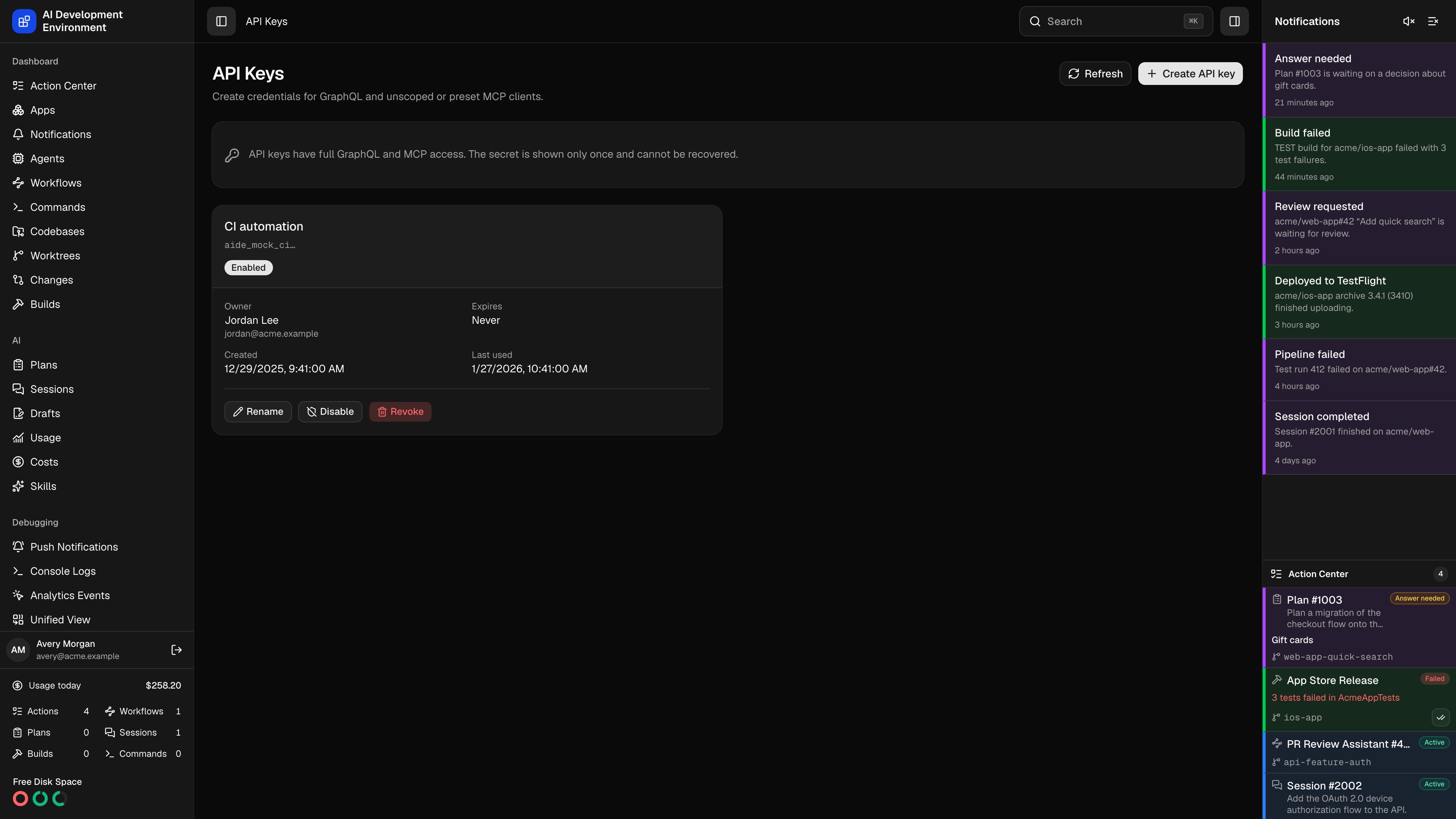Open Usage page

point(97,438)
